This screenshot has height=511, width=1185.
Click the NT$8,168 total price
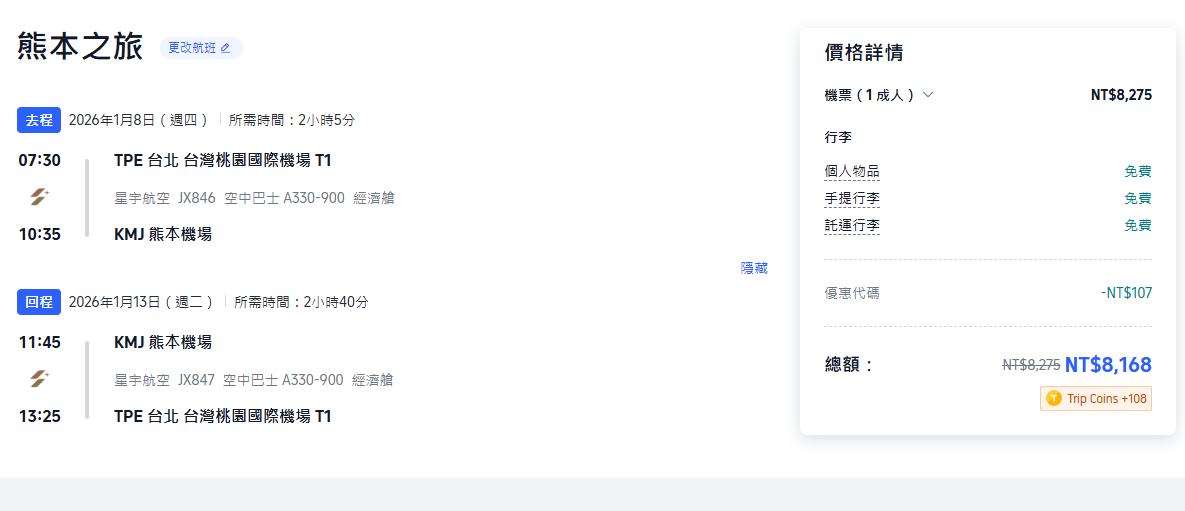1108,365
